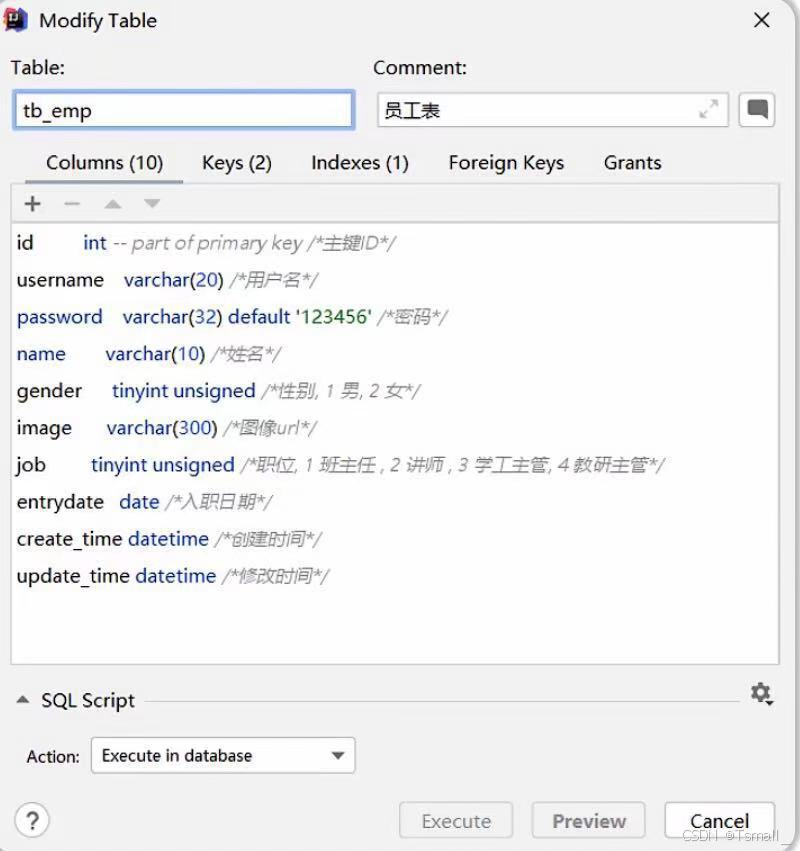
Task: Move selected column up with the up arrow
Action: [x=112, y=203]
